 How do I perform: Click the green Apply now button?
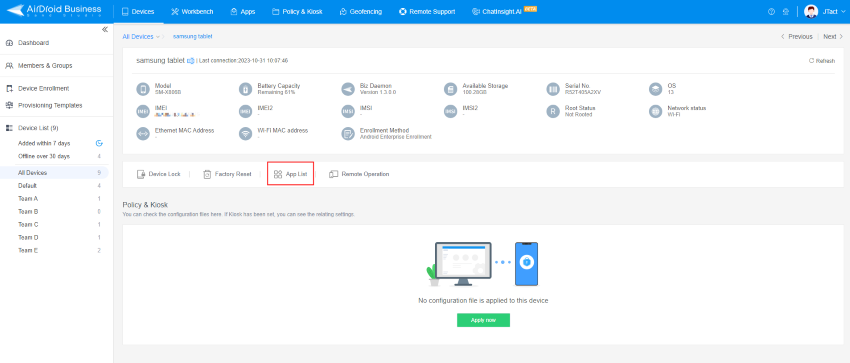483,320
